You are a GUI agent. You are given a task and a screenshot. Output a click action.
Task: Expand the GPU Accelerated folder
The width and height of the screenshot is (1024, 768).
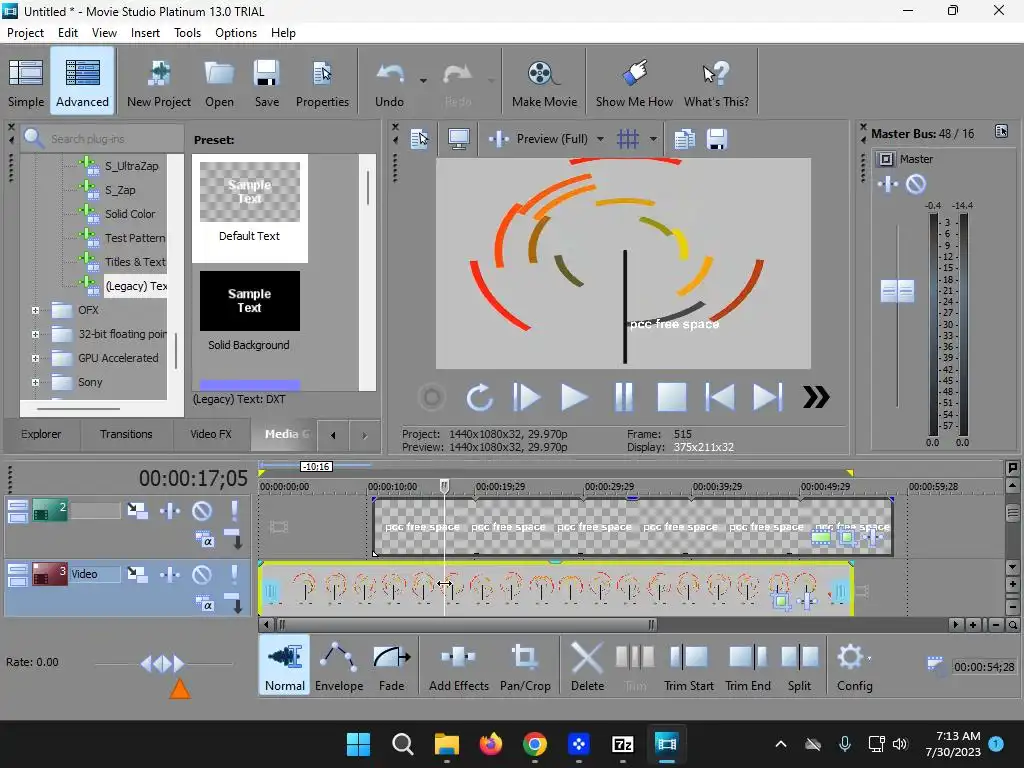tap(35, 359)
